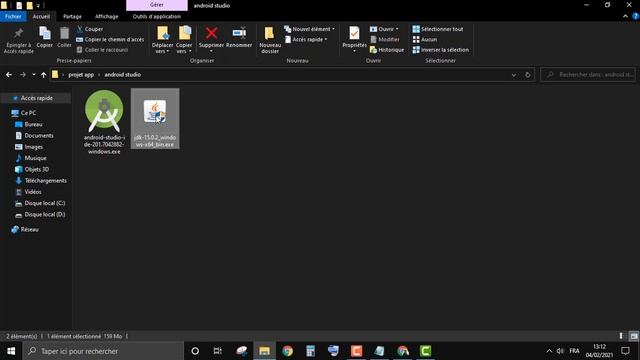Screen dimensions: 640x360
Task: Show hidden system tray icons
Action: [x=549, y=351]
